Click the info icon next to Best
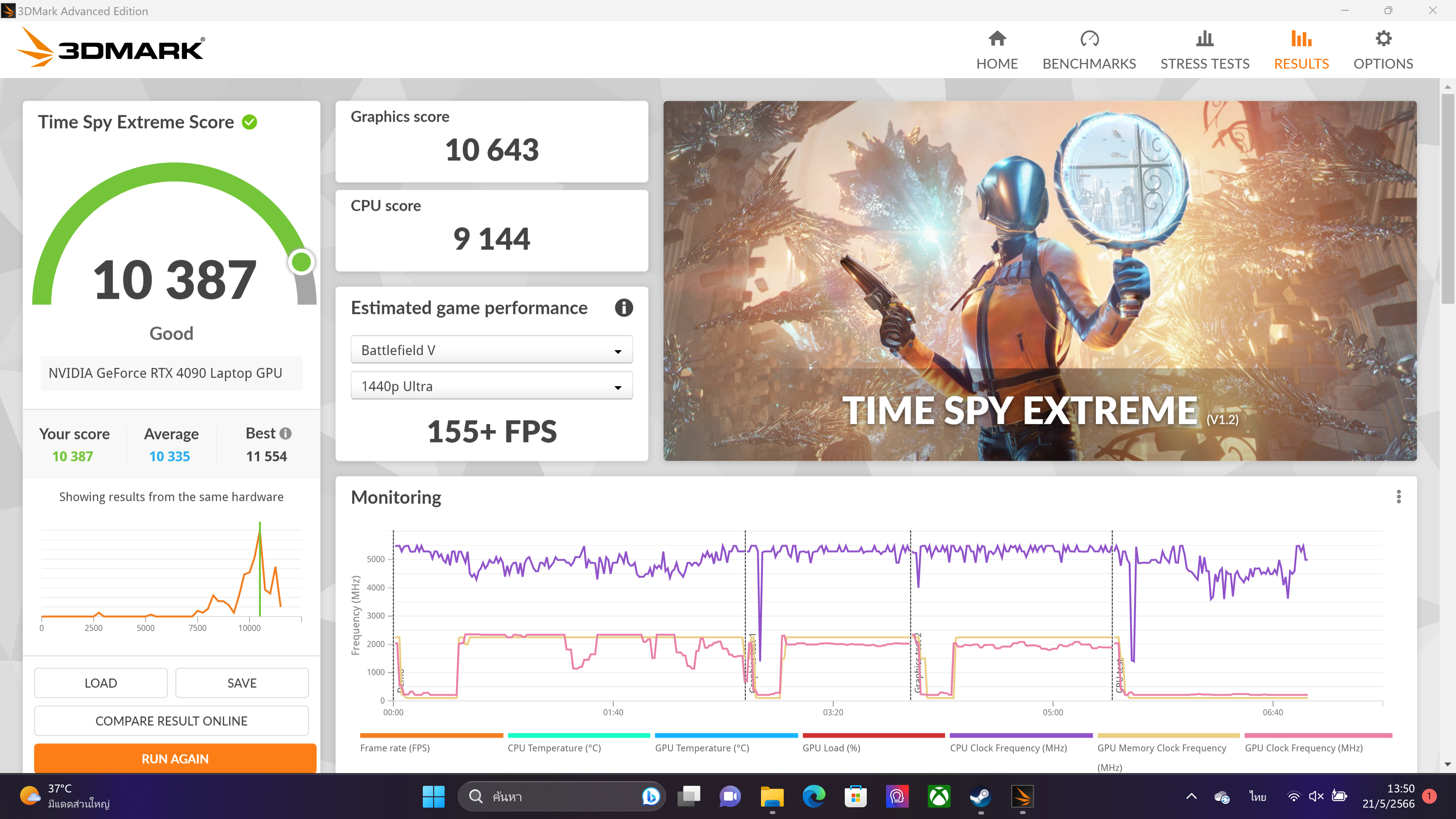Image resolution: width=1456 pixels, height=819 pixels. click(286, 433)
